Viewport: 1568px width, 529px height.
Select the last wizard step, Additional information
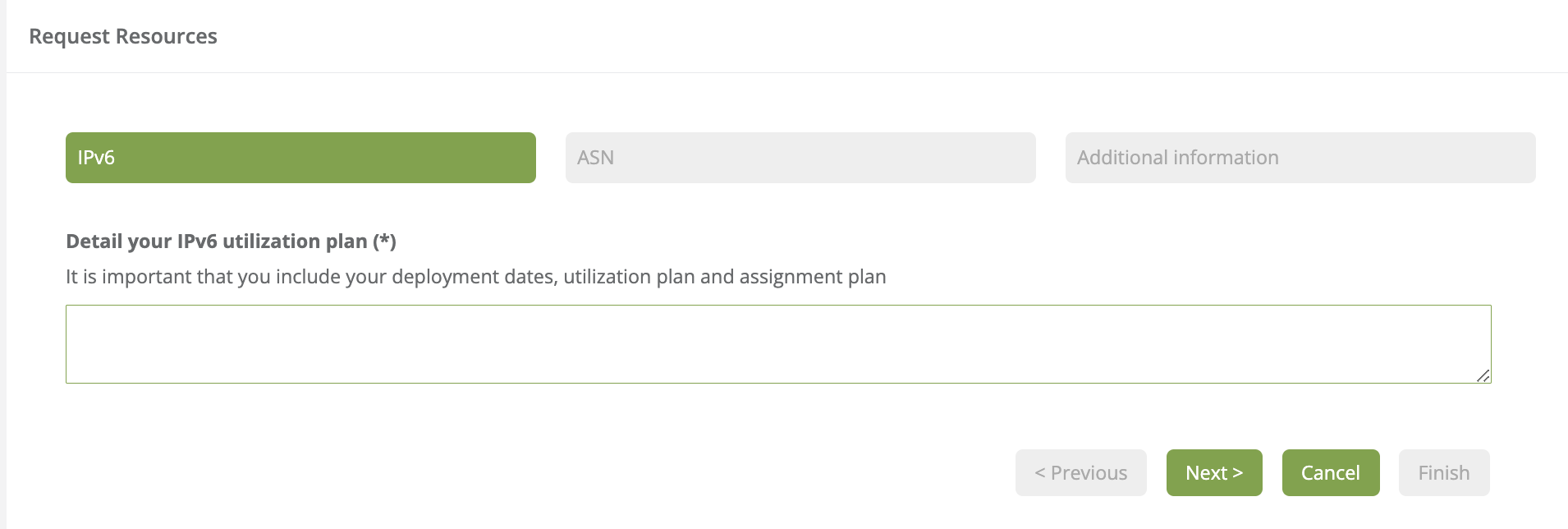pos(1300,158)
